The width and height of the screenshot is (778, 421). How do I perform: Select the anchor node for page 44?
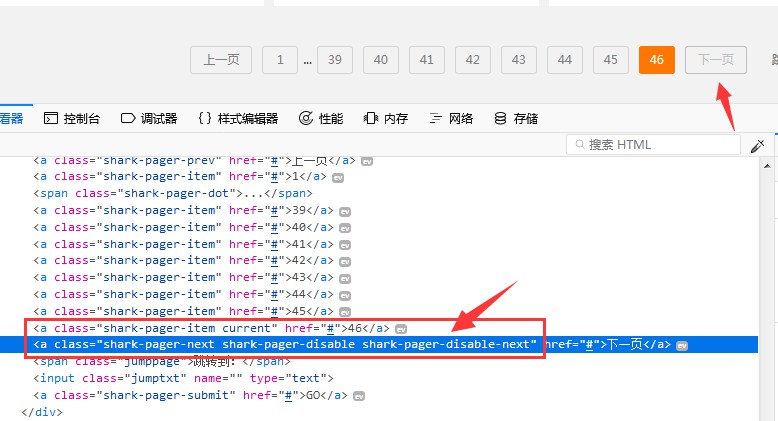click(183, 294)
